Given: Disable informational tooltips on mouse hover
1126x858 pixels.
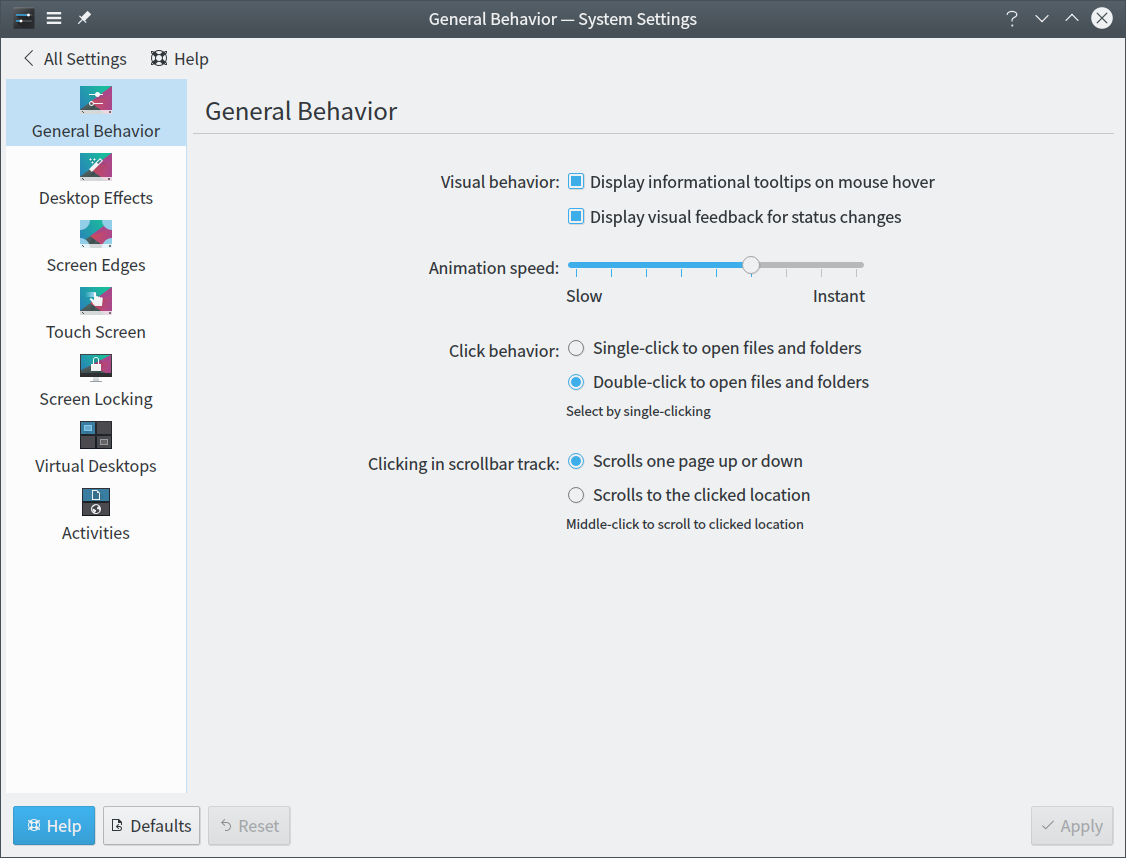Looking at the screenshot, I should pos(576,181).
